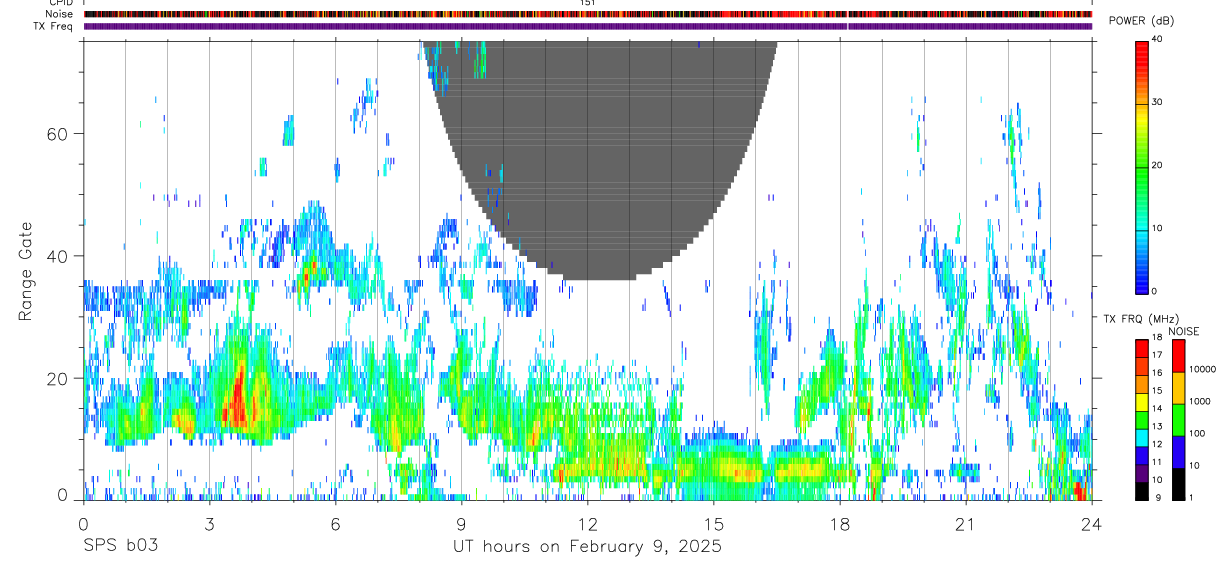Click the 18 tick on UT hours axis

[x=839, y=523]
